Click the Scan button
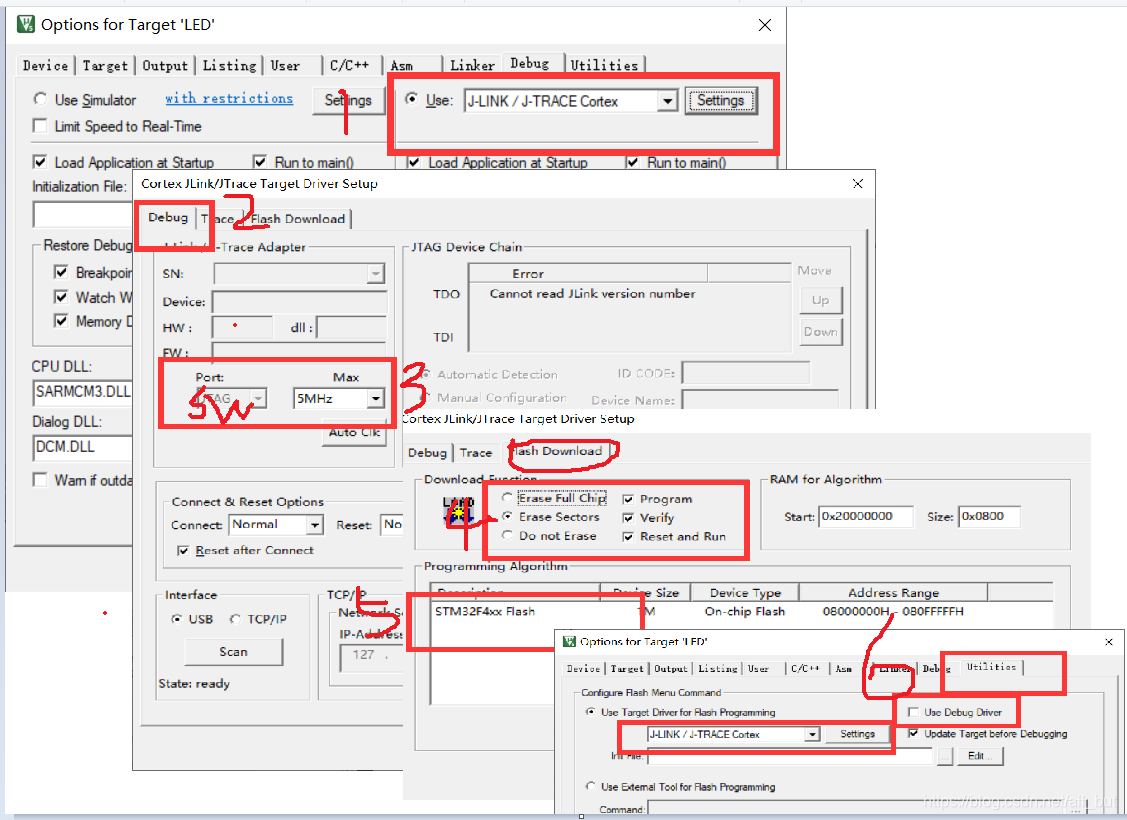 [x=233, y=652]
